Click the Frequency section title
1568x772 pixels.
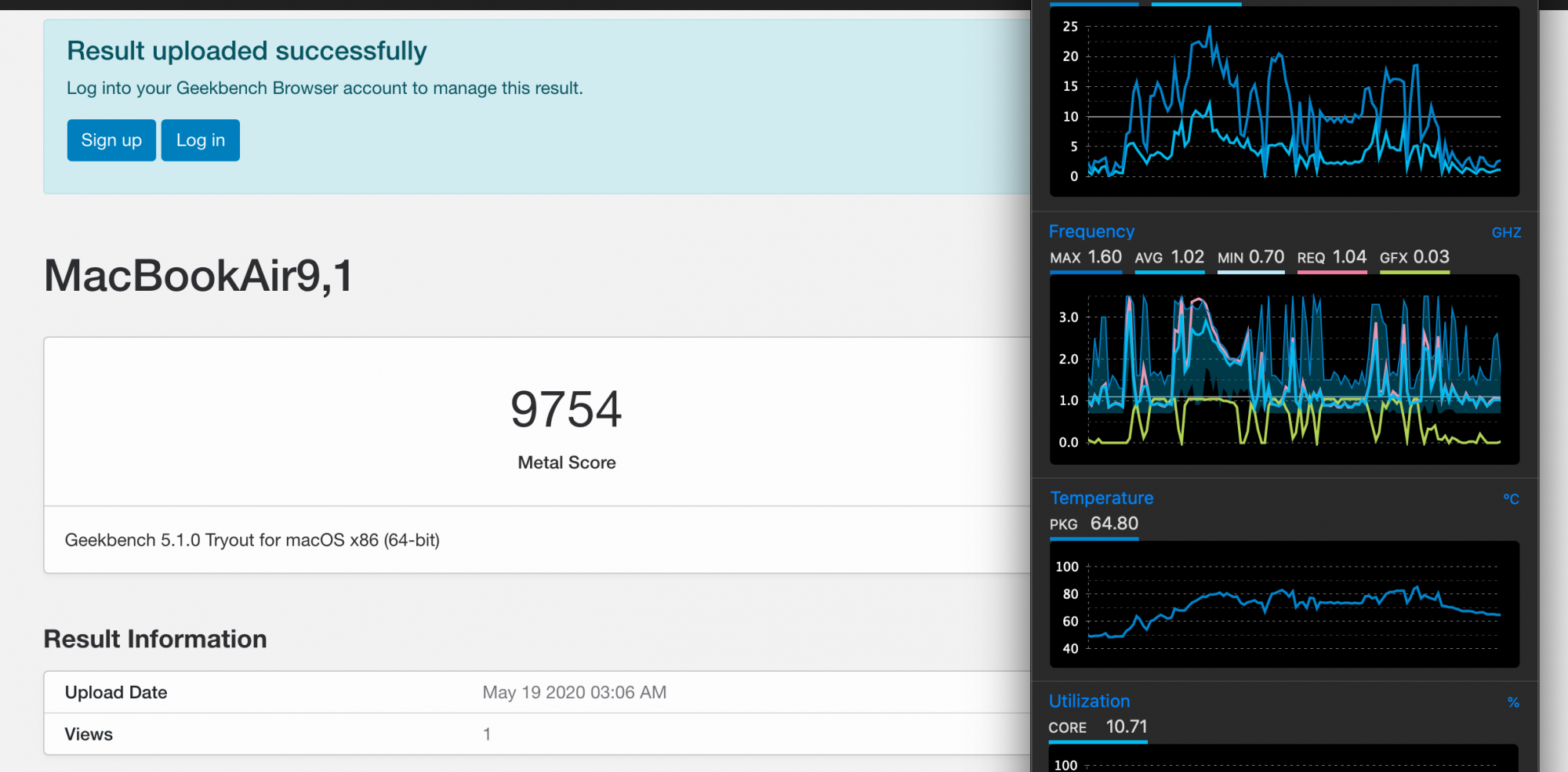[1091, 231]
